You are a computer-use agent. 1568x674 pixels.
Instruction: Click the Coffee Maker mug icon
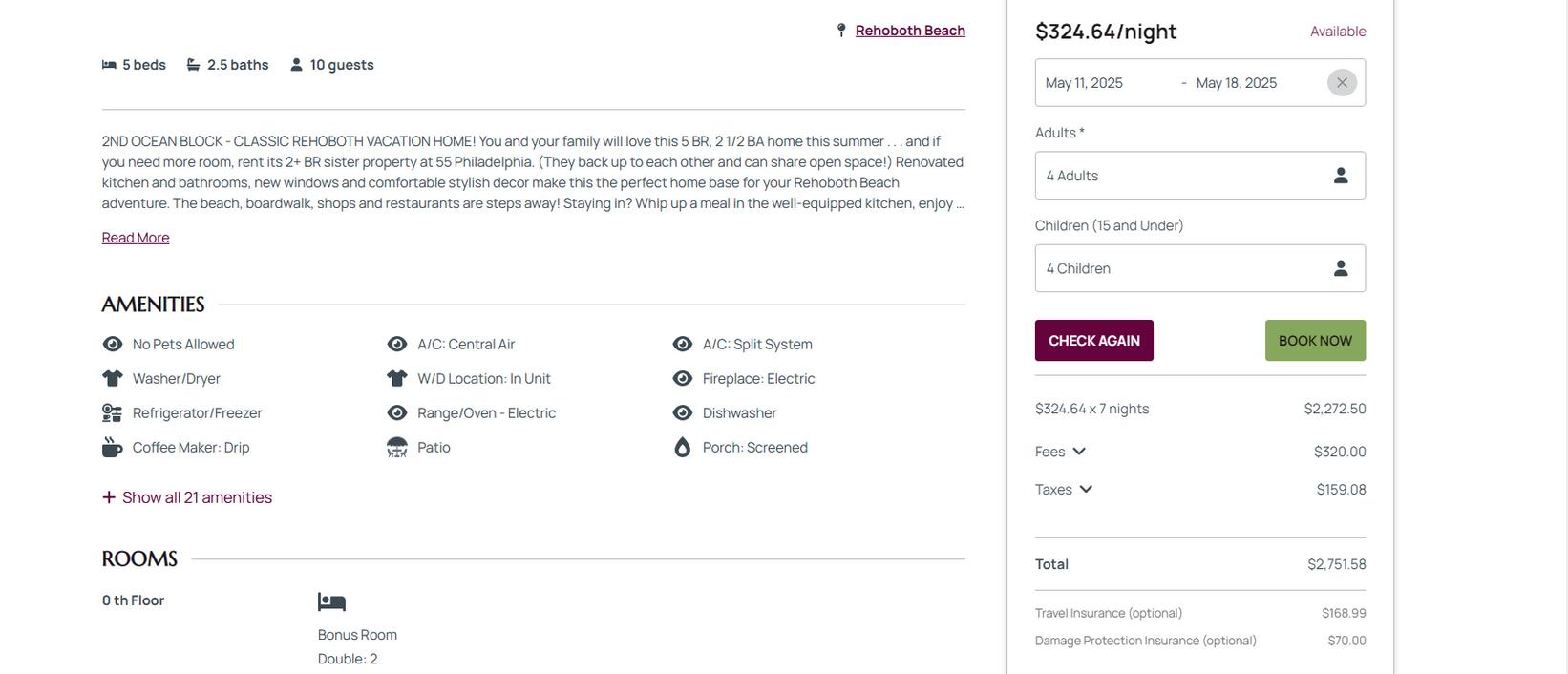point(112,447)
